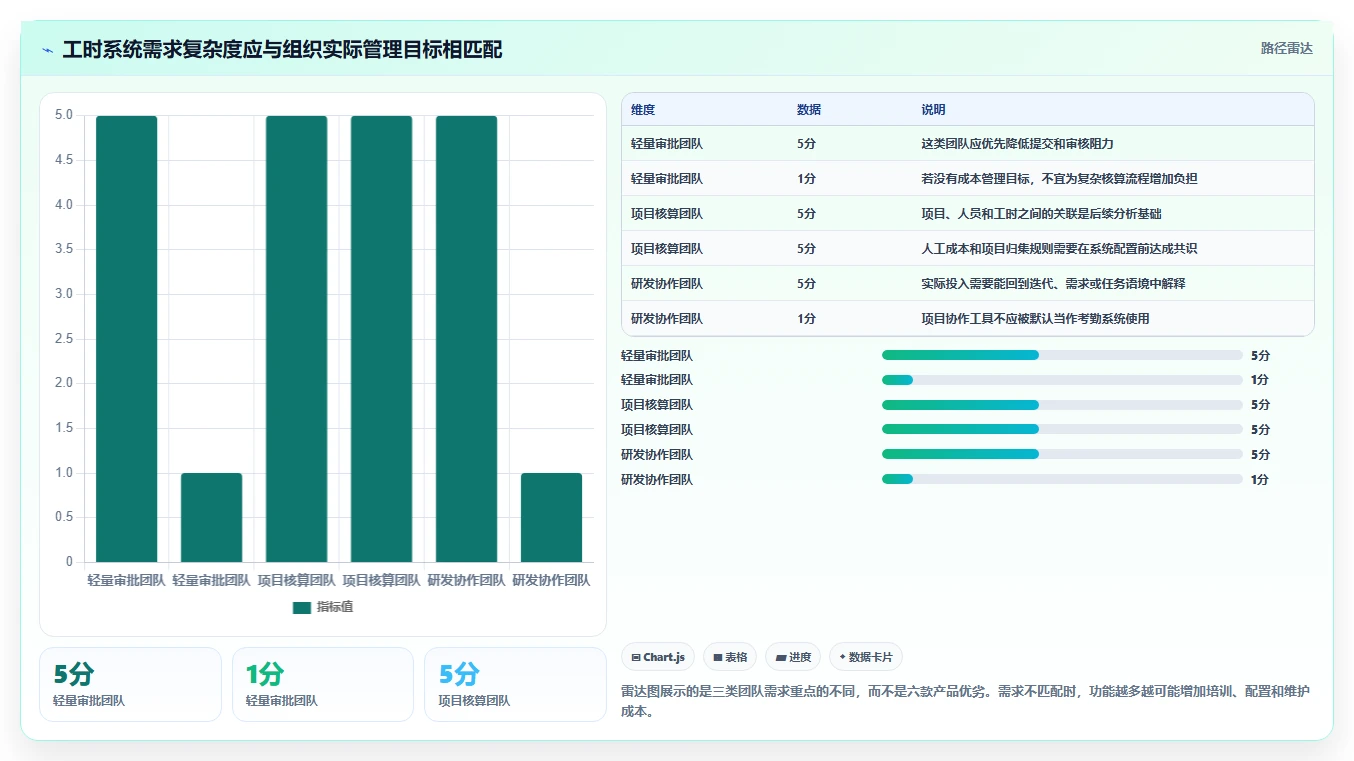Click the 4.5 y-axis label
The image size is (1354, 761).
[64, 160]
